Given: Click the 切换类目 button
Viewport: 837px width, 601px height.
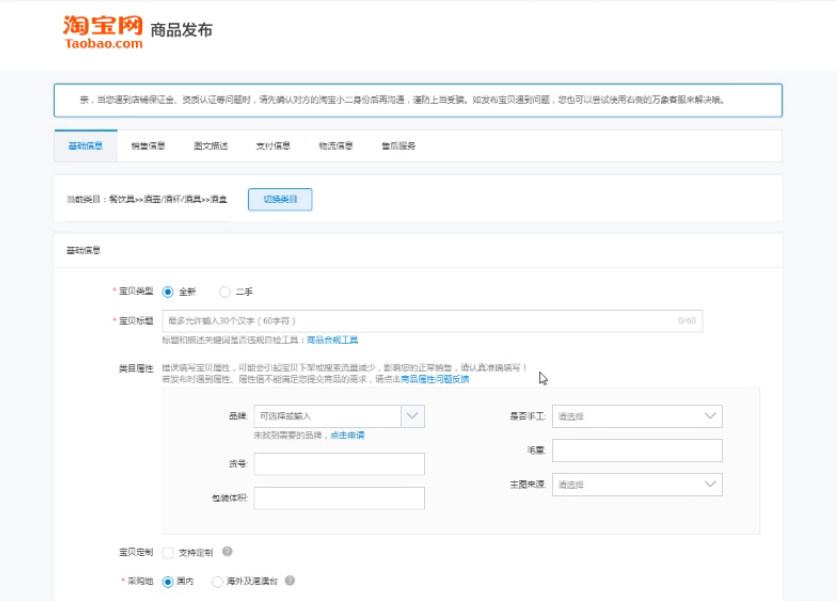Looking at the screenshot, I should coord(280,199).
